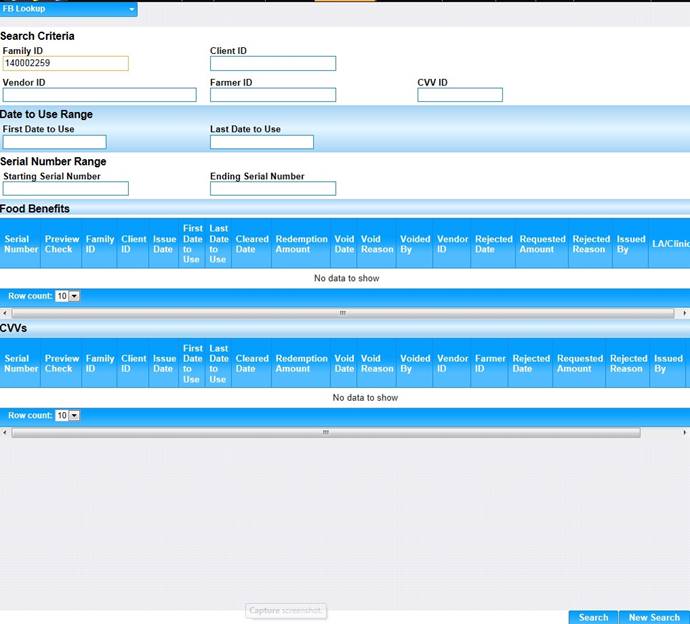Click left scroll arrow of CVVs table

[x=4, y=432]
